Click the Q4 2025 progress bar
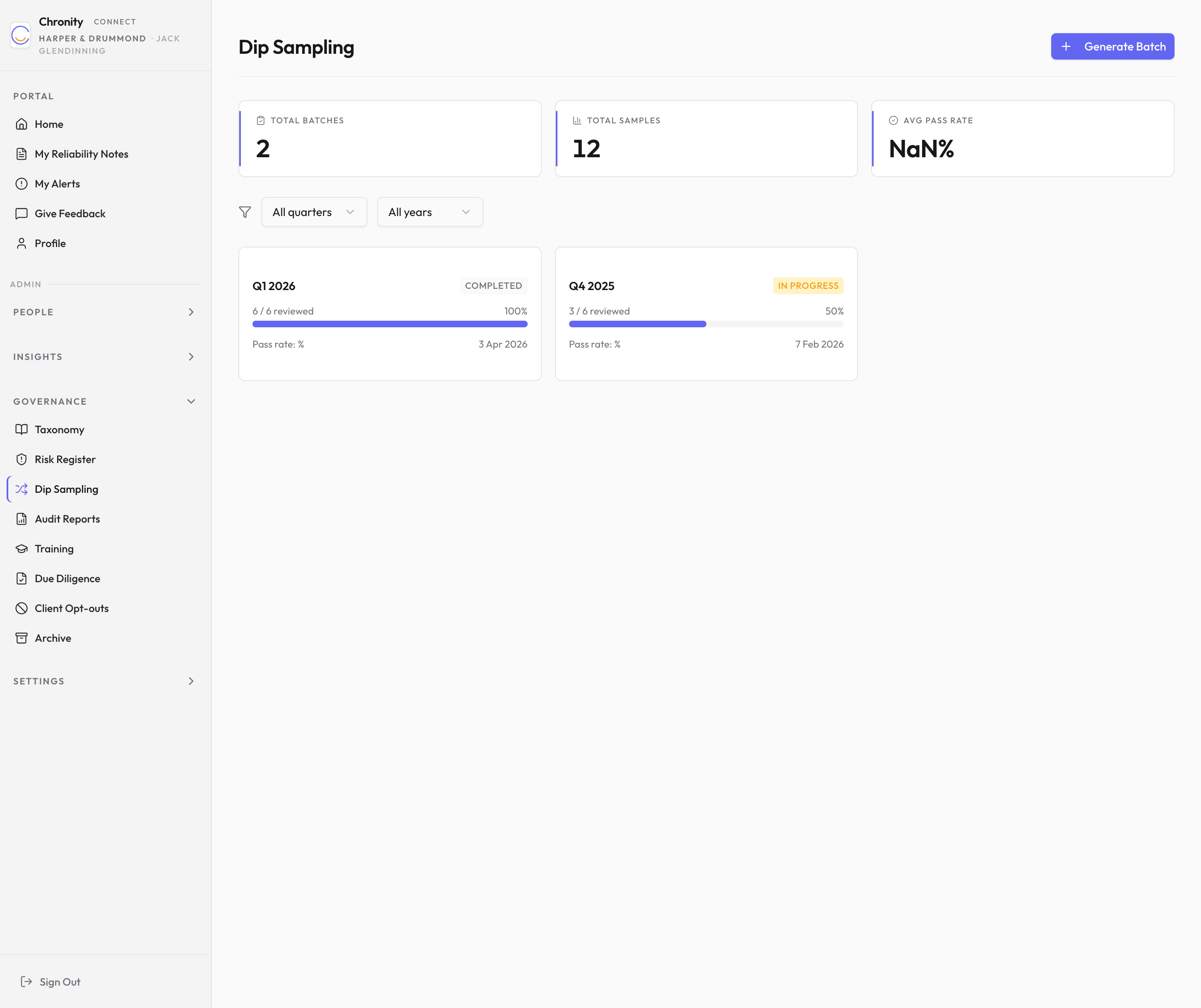 [706, 324]
